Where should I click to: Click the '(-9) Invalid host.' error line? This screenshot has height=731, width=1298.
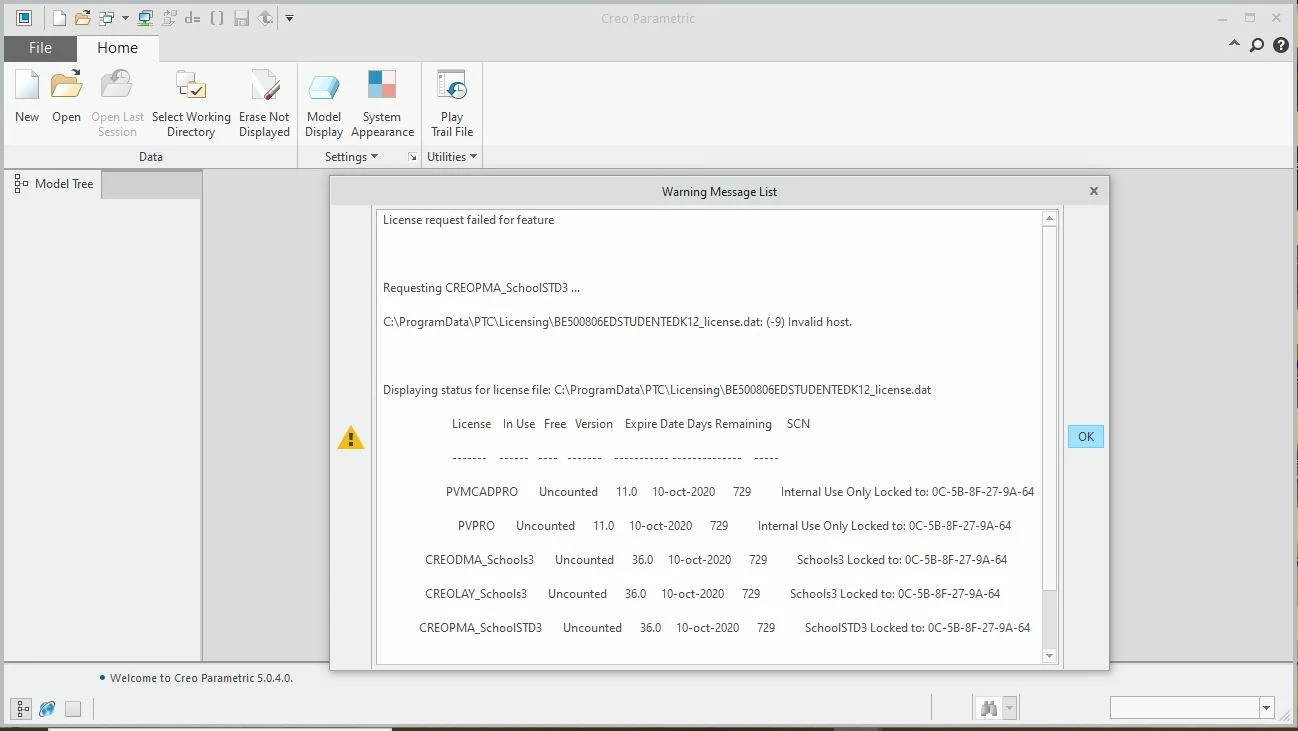click(617, 322)
